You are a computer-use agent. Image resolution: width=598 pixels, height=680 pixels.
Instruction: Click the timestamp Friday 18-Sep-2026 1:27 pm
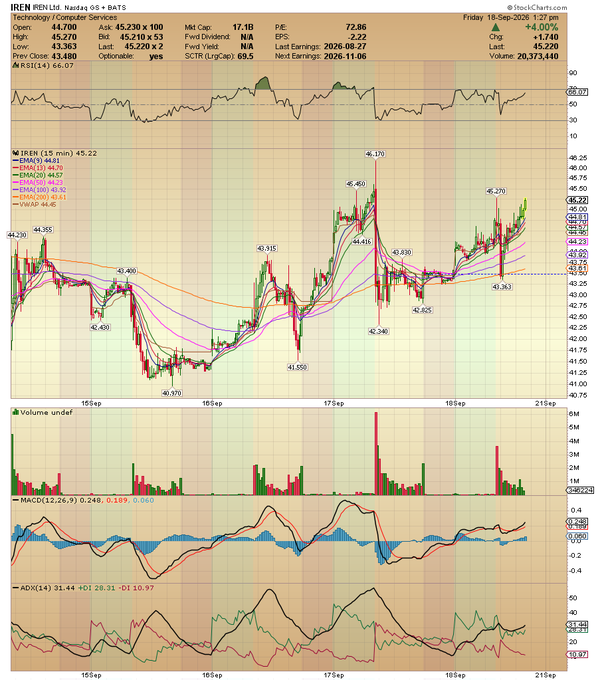click(510, 17)
